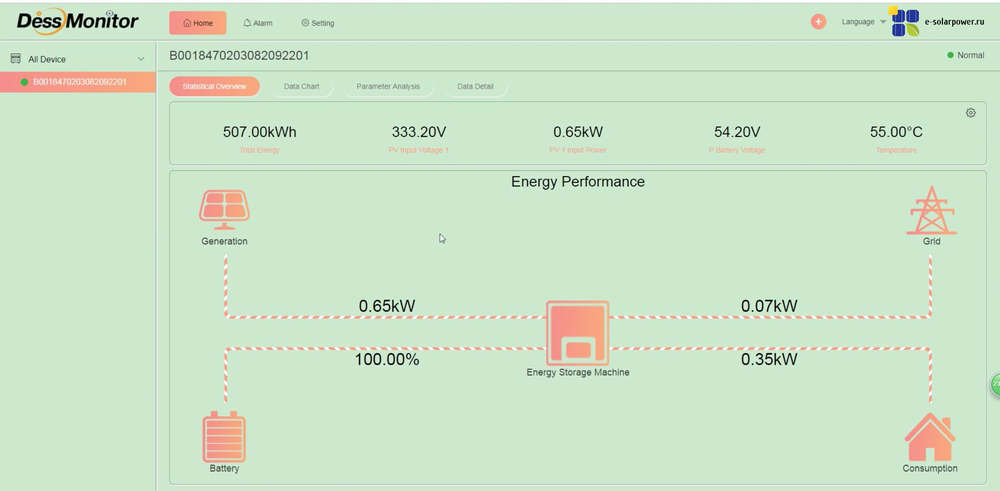Open statistics settings gear icon
Image resolution: width=1000 pixels, height=491 pixels.
(x=970, y=113)
